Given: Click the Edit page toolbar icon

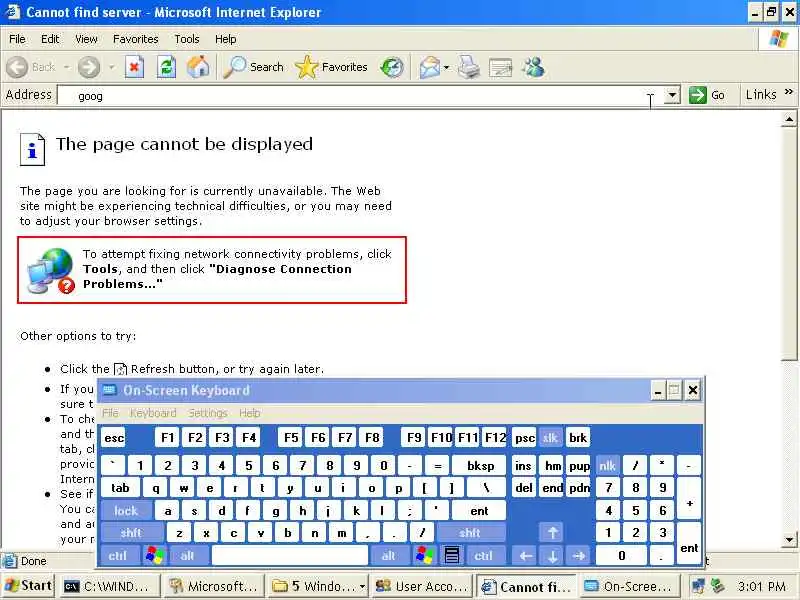Looking at the screenshot, I should click(500, 67).
